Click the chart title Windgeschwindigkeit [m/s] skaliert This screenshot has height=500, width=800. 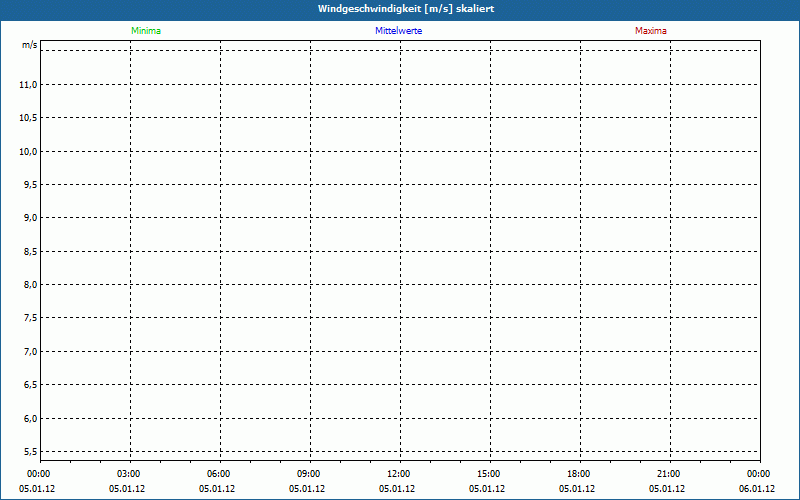tap(406, 9)
